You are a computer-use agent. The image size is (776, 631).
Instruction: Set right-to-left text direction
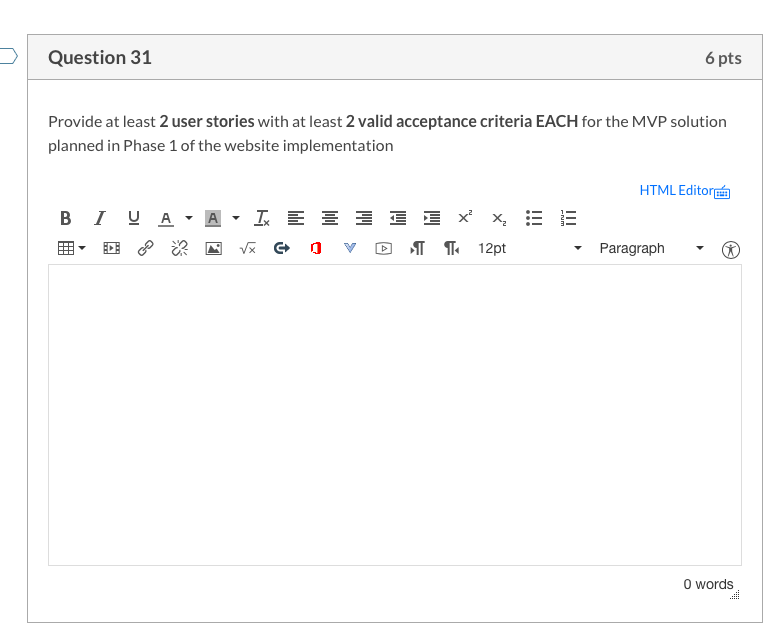[x=451, y=248]
